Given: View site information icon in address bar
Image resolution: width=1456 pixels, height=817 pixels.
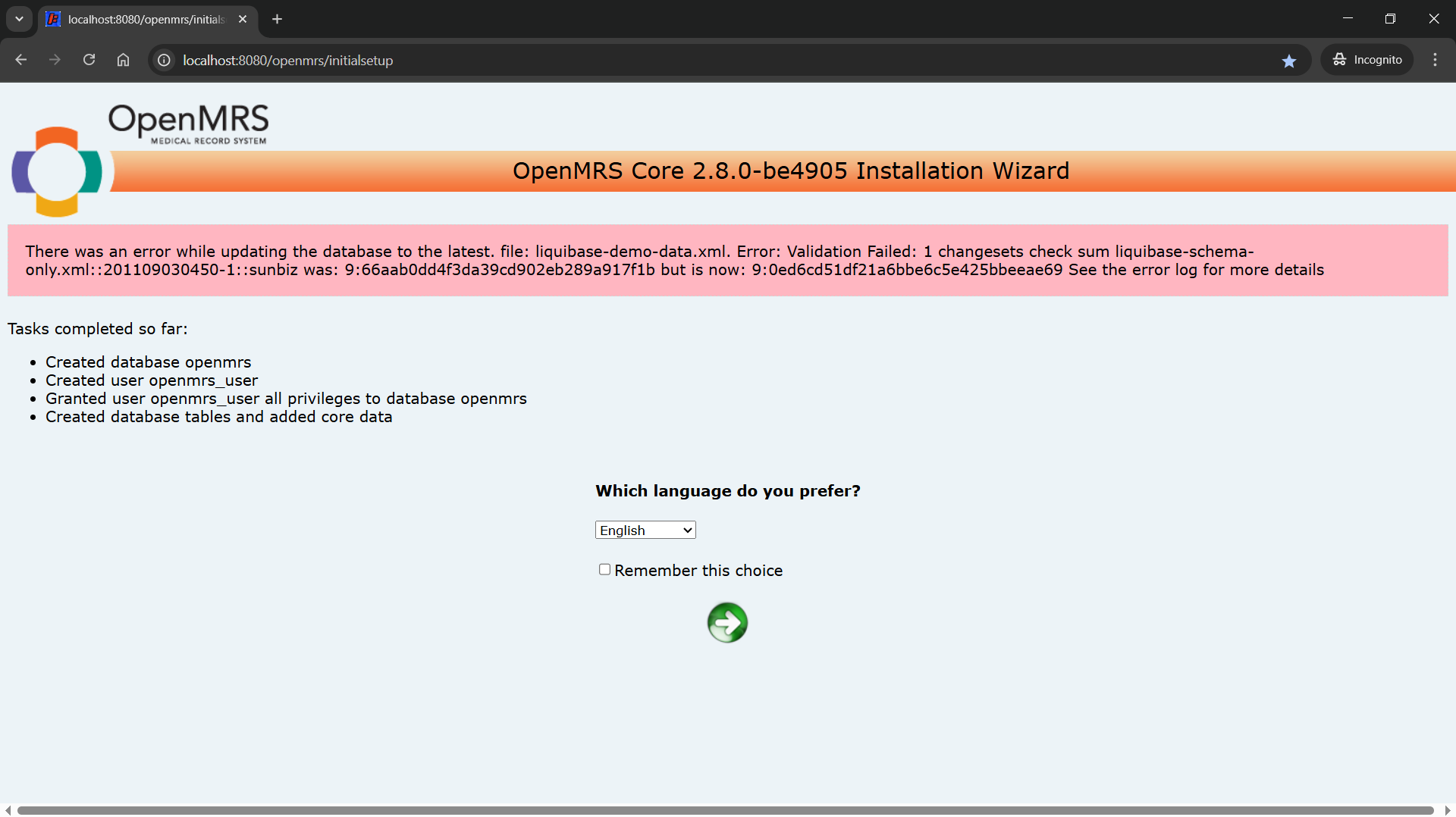Looking at the screenshot, I should click(164, 60).
